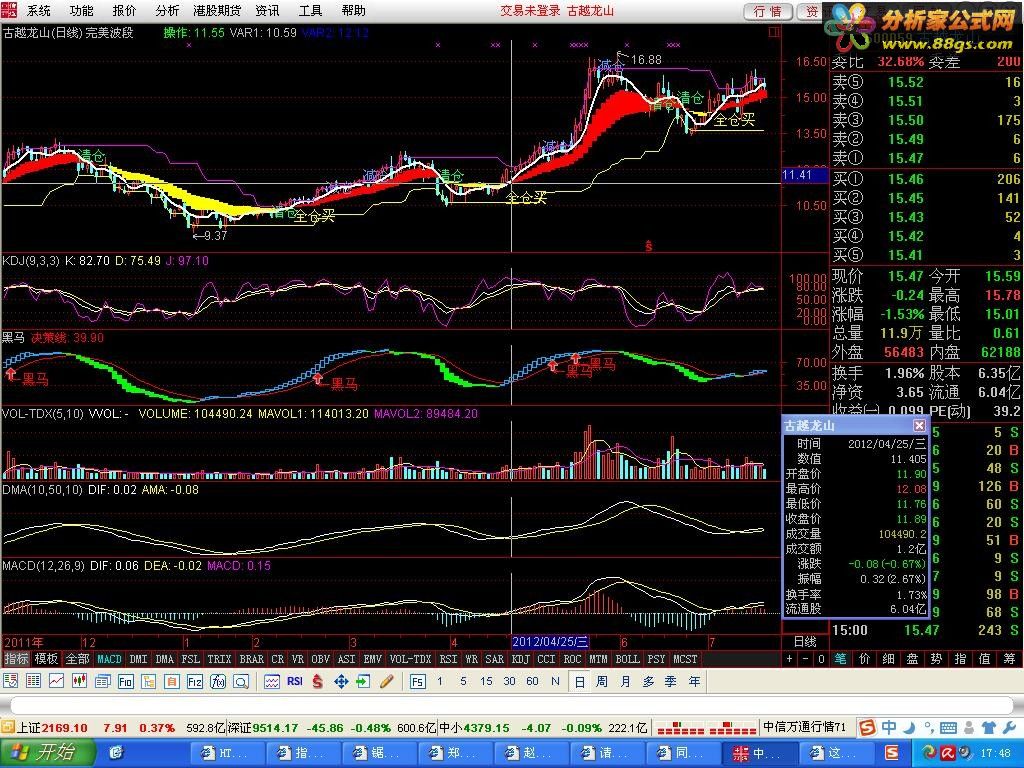The image size is (1024, 768).
Task: Select the pencil drawing tool icon
Action: tap(386, 682)
